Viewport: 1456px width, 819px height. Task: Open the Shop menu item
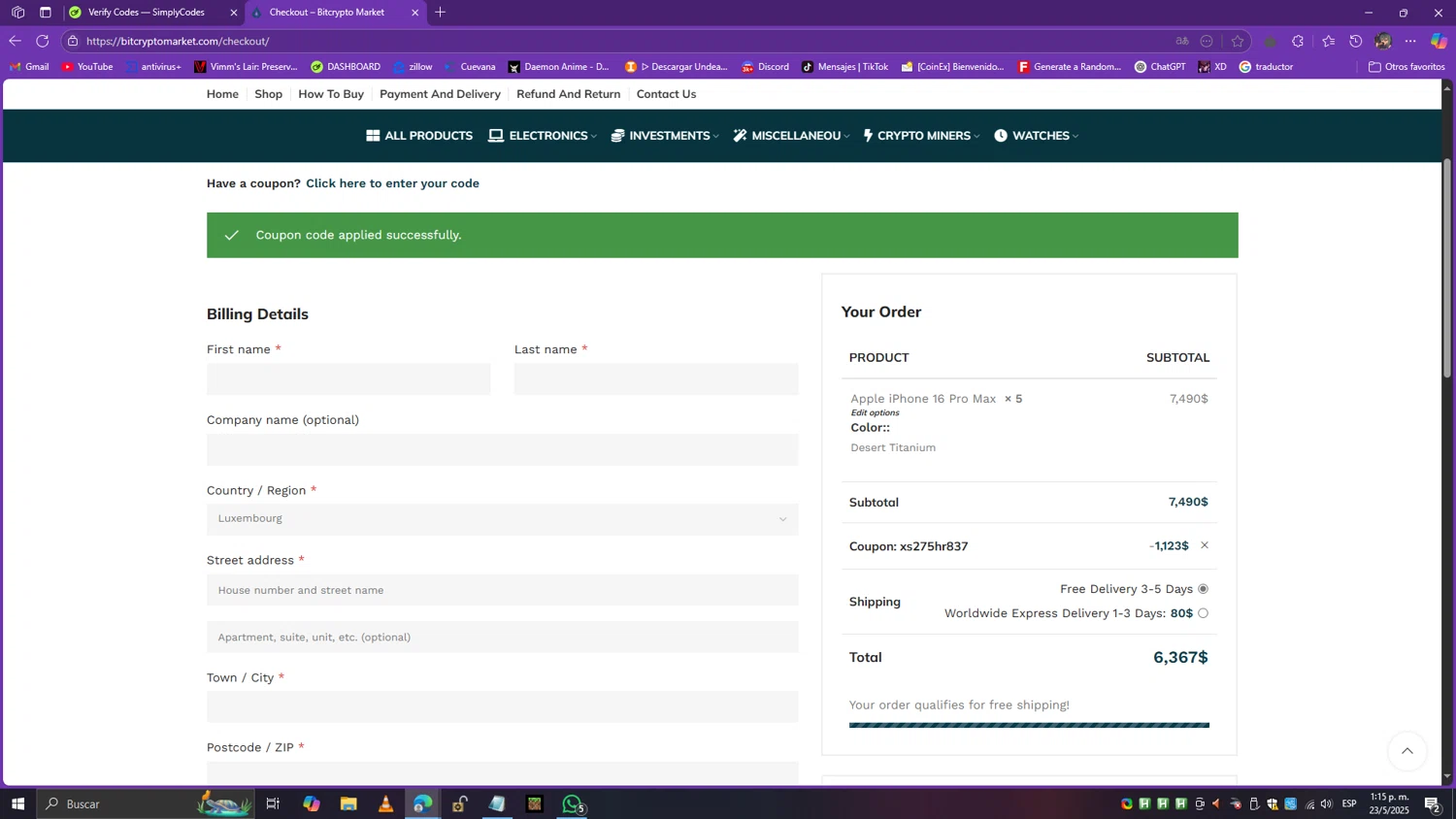click(x=269, y=94)
